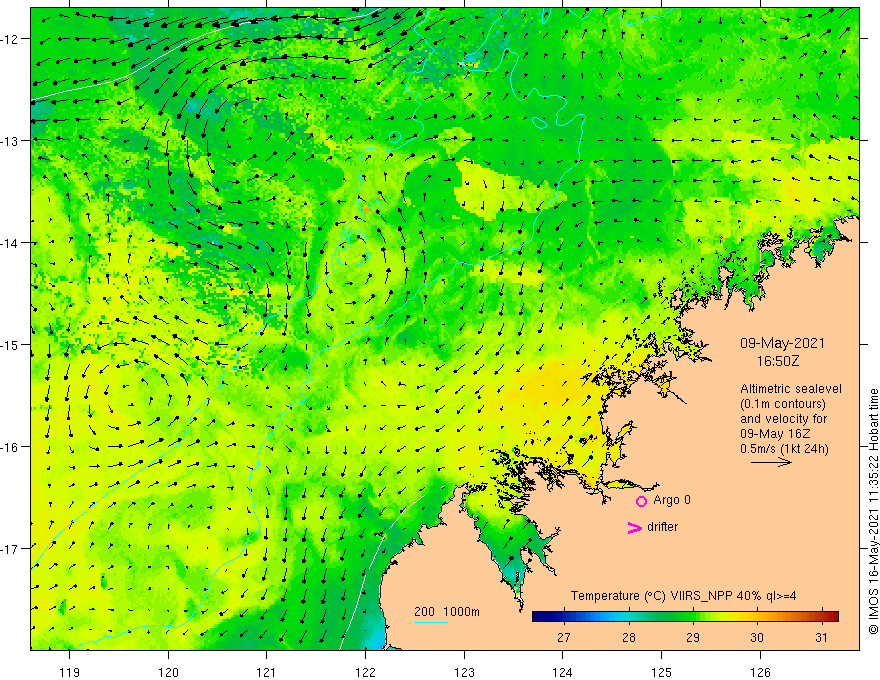Click the magenta drifter arrow symbol
Image resolution: width=880 pixels, height=680 pixels.
click(635, 527)
